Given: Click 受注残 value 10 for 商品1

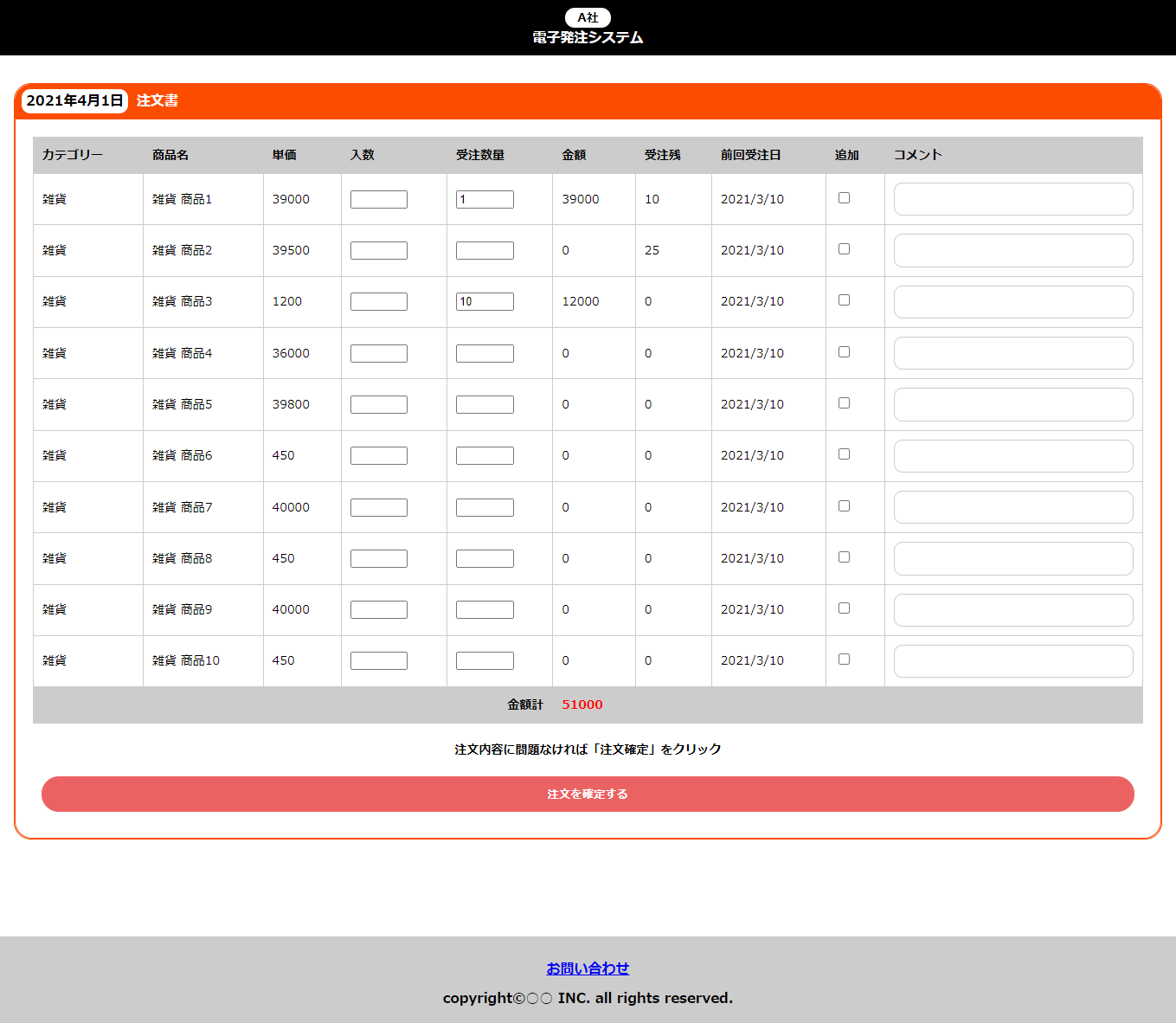Looking at the screenshot, I should pyautogui.click(x=652, y=199).
